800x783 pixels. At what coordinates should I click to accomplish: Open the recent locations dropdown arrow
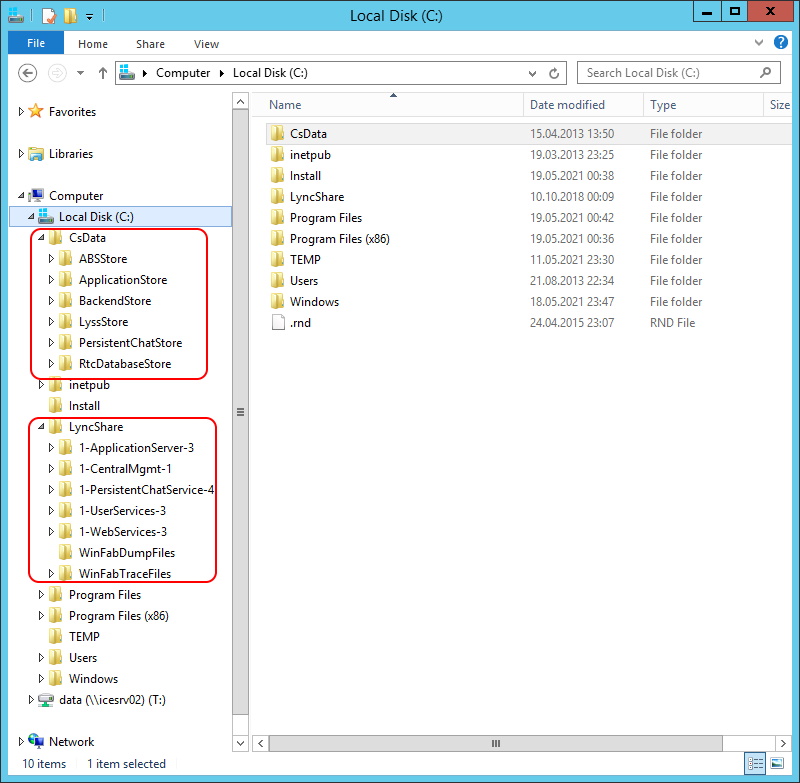tap(81, 73)
